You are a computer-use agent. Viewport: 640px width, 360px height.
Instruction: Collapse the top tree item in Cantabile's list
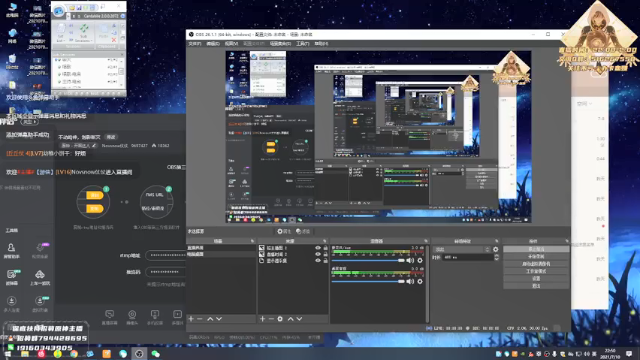coord(57,60)
